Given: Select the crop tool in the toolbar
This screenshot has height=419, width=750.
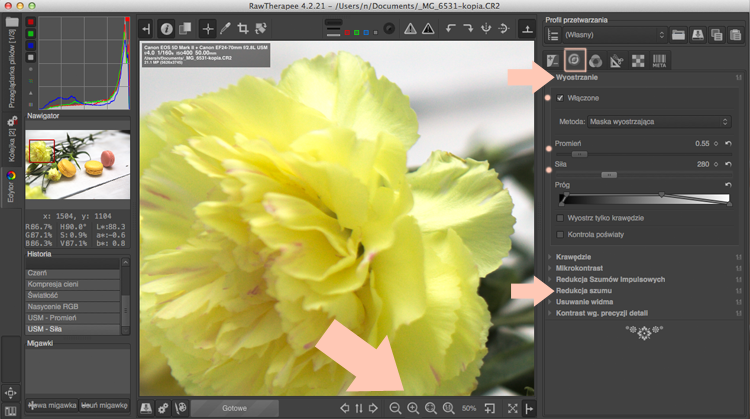Looking at the screenshot, I should (x=243, y=29).
